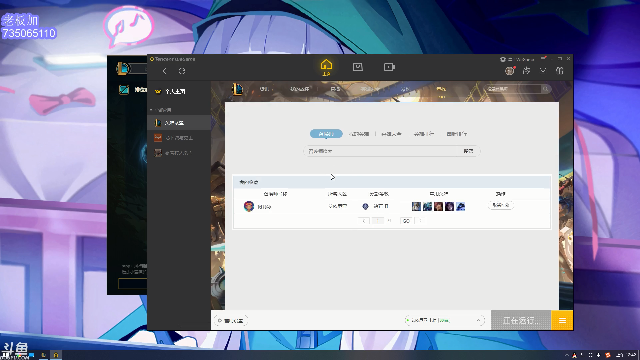Click the player name in the result row

tap(264, 207)
